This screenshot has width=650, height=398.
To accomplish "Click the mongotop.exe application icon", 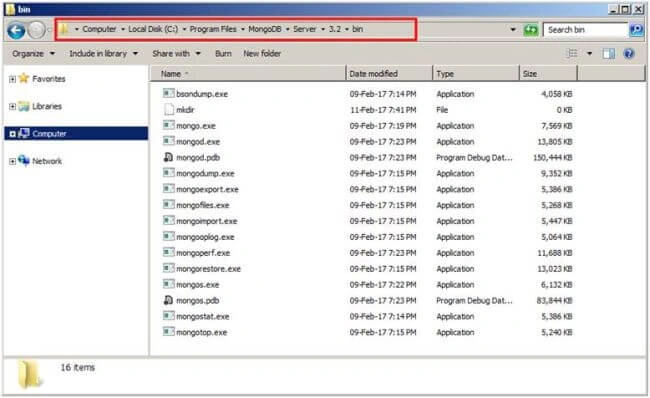I will click(x=168, y=332).
